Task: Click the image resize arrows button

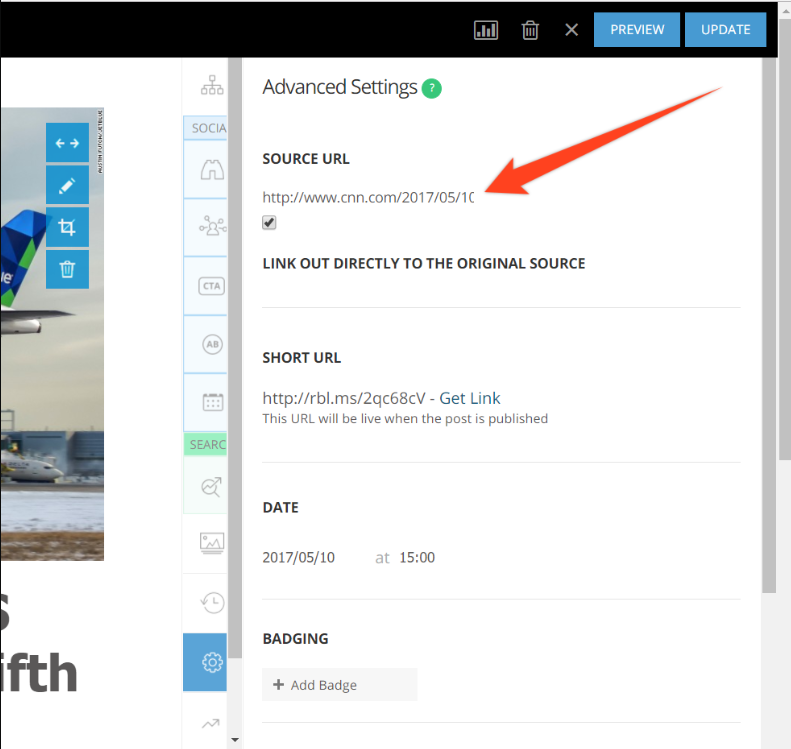Action: point(67,143)
